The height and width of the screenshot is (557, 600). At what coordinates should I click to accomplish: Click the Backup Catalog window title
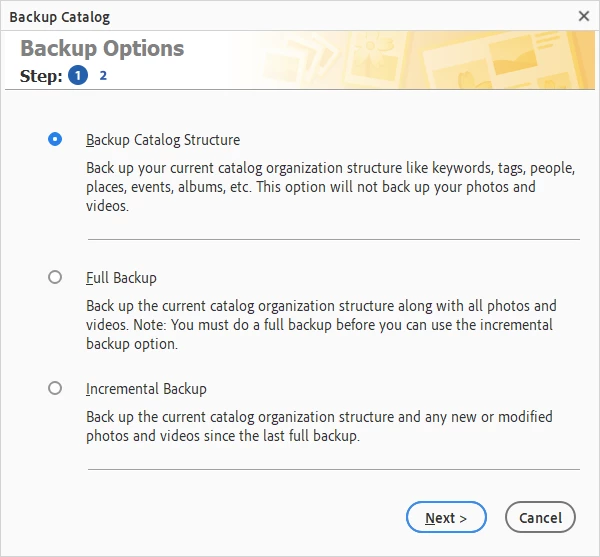(x=61, y=17)
